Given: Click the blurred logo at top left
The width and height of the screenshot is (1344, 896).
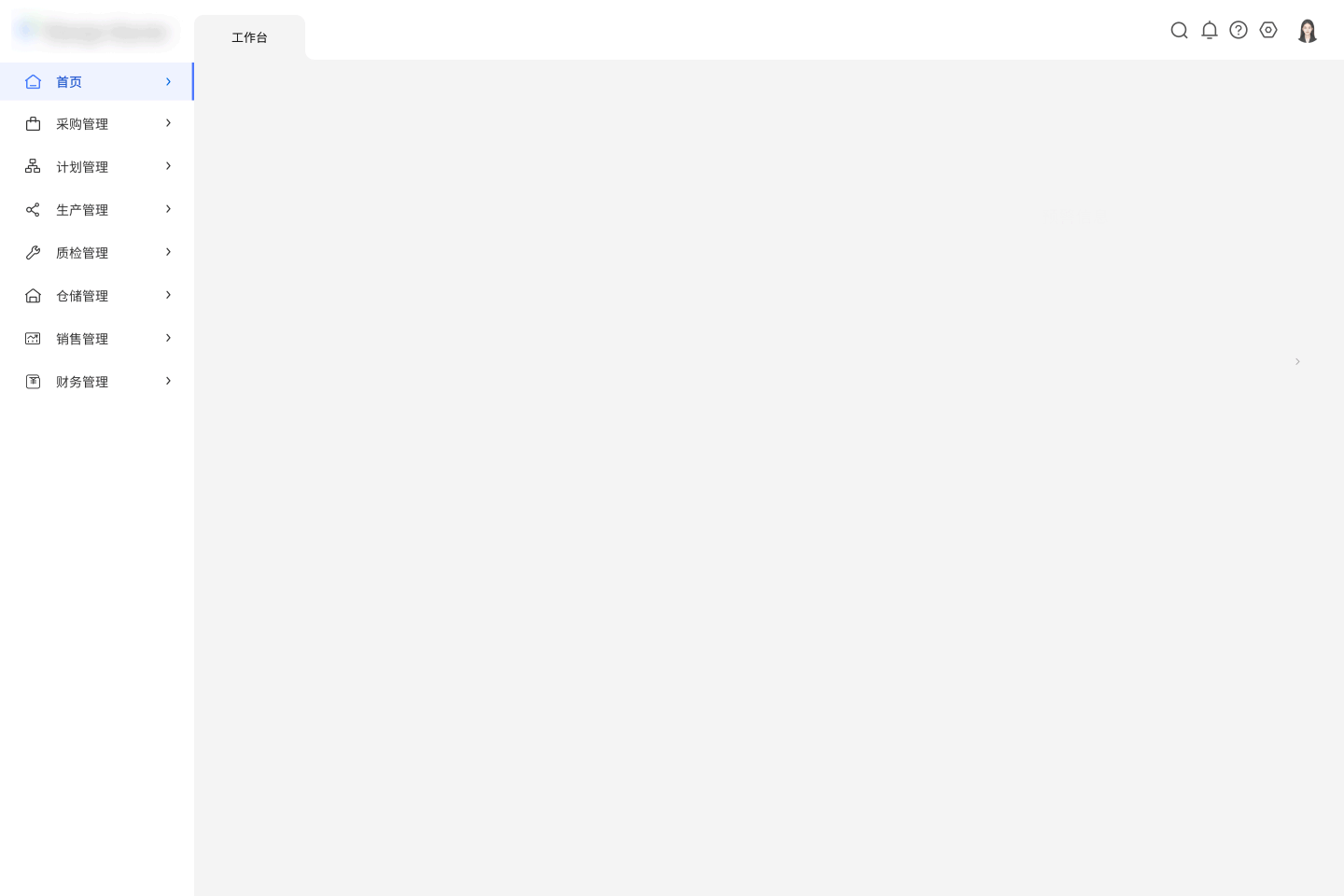Looking at the screenshot, I should tap(93, 32).
